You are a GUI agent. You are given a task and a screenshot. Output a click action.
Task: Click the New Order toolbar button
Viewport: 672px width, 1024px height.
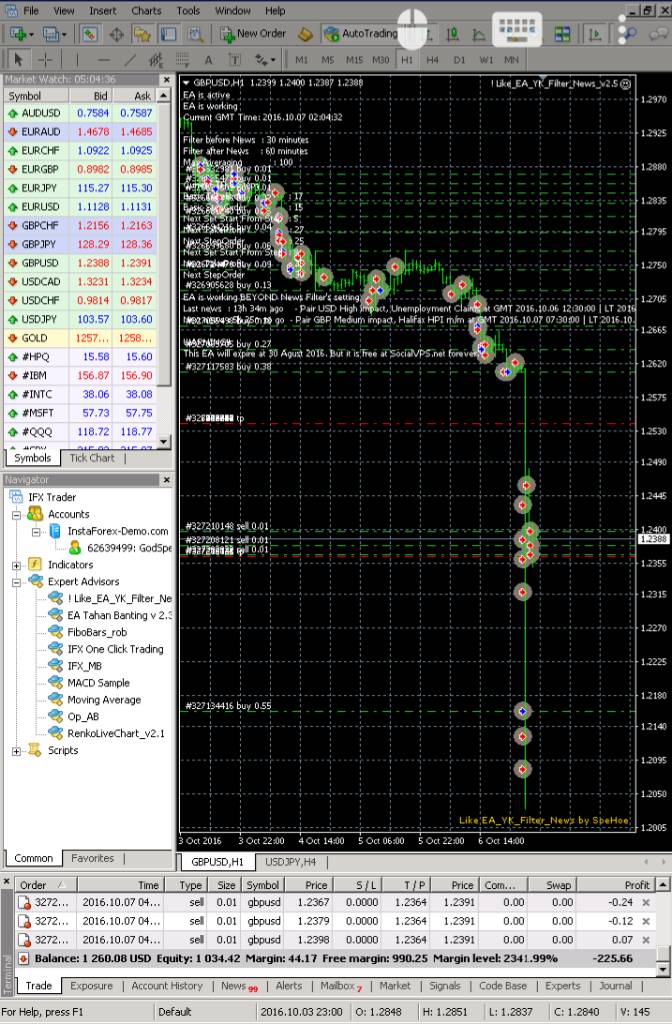coord(253,33)
